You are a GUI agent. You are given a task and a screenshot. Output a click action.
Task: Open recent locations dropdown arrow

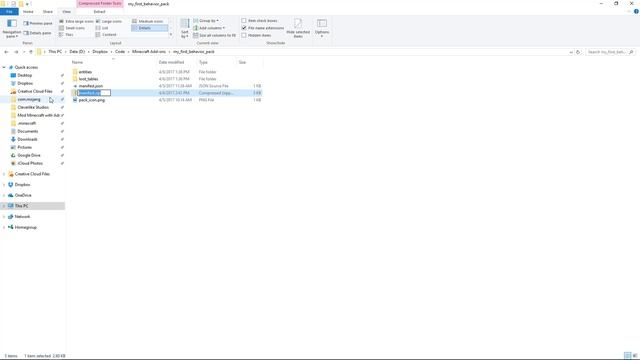click(24, 52)
